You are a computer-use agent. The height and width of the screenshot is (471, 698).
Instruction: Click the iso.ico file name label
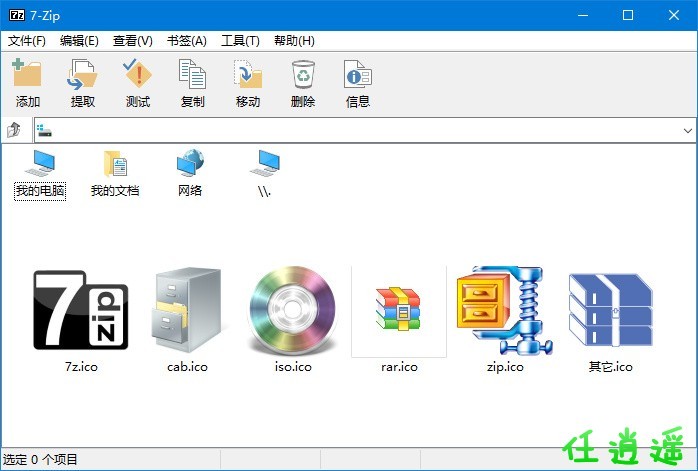pos(293,367)
